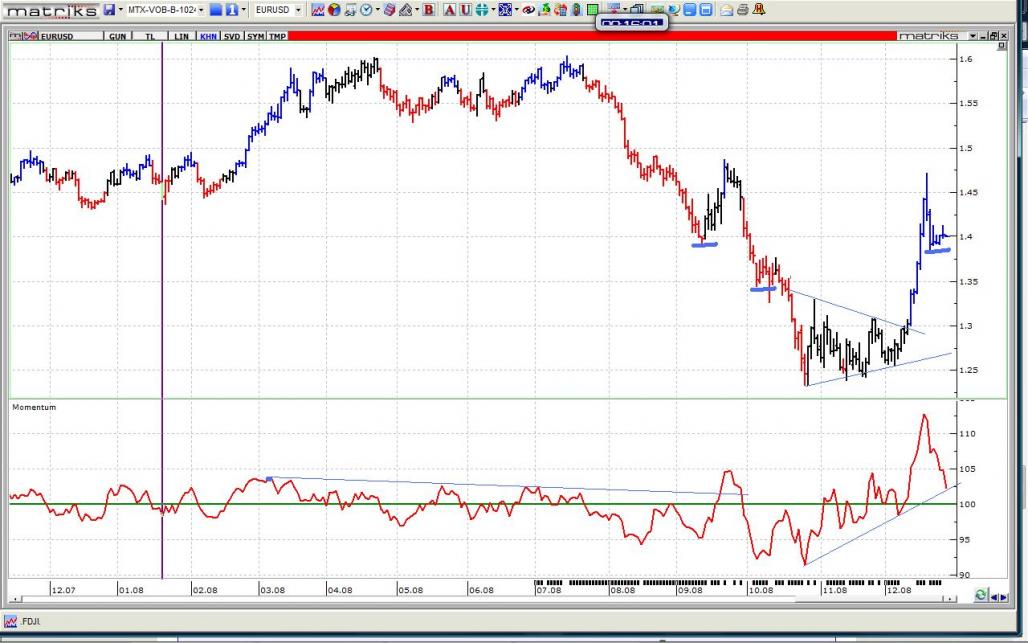Click the red eye icon in toolbar
The width and height of the screenshot is (1028, 643).
[528, 9]
